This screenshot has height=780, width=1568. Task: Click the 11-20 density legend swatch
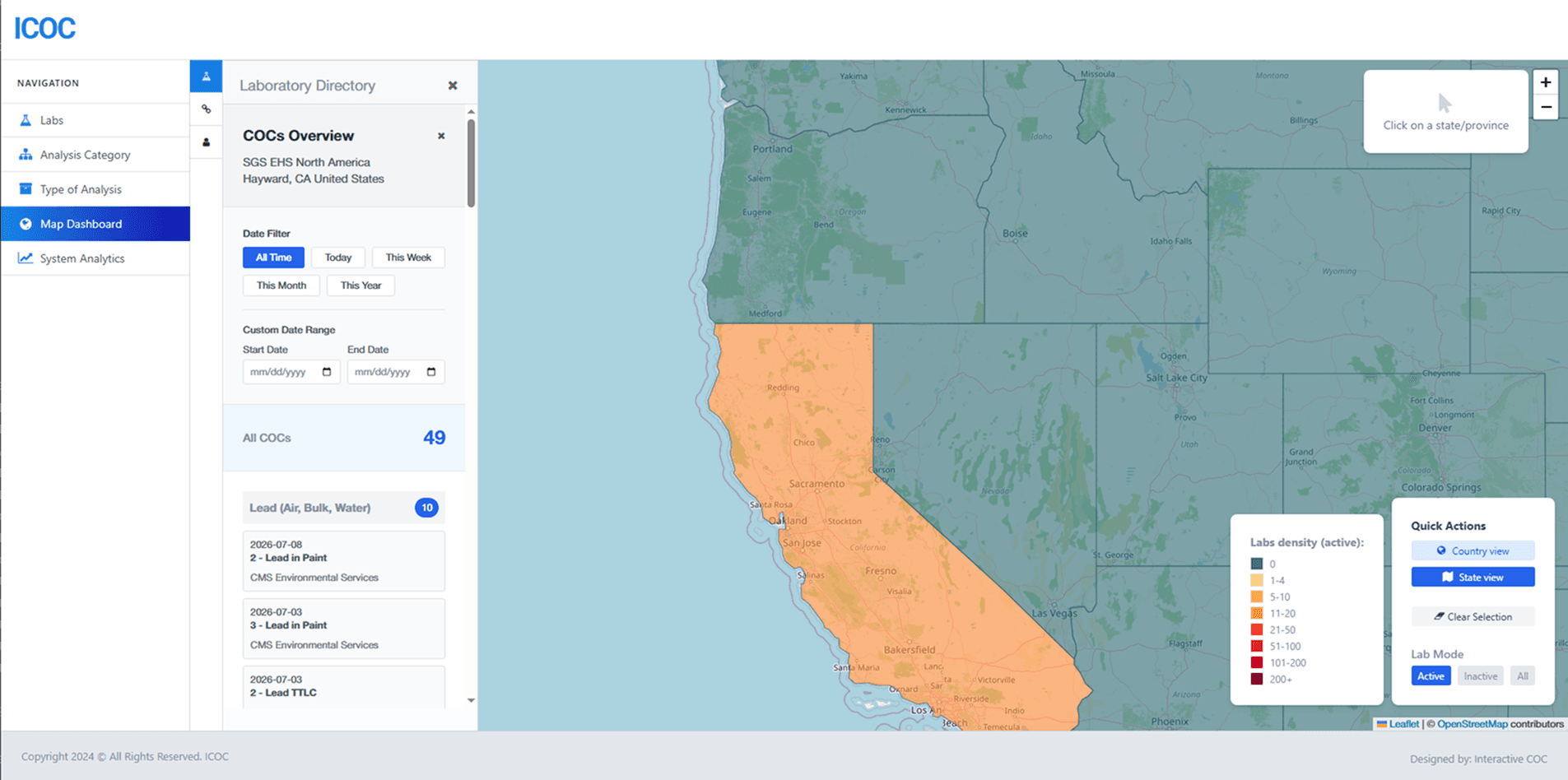[1257, 613]
